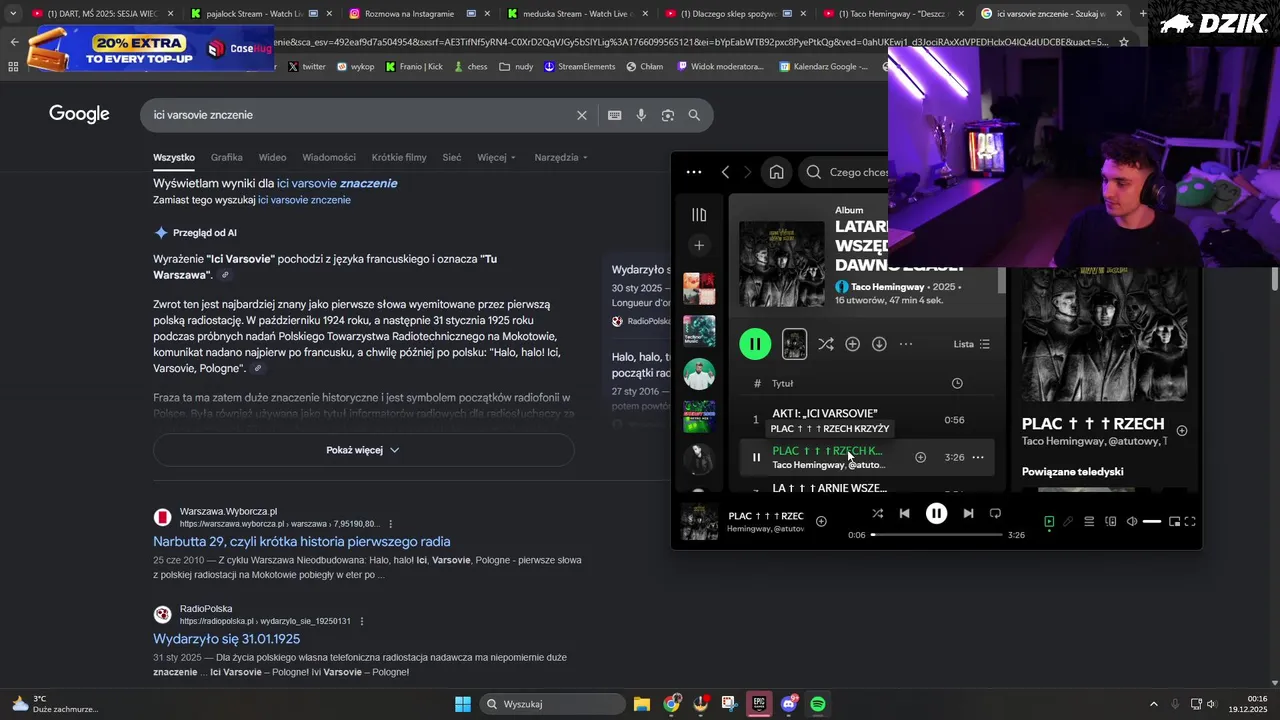Switch to the Wiadomości results tab
Screen dimensions: 1280x720
coord(329,157)
